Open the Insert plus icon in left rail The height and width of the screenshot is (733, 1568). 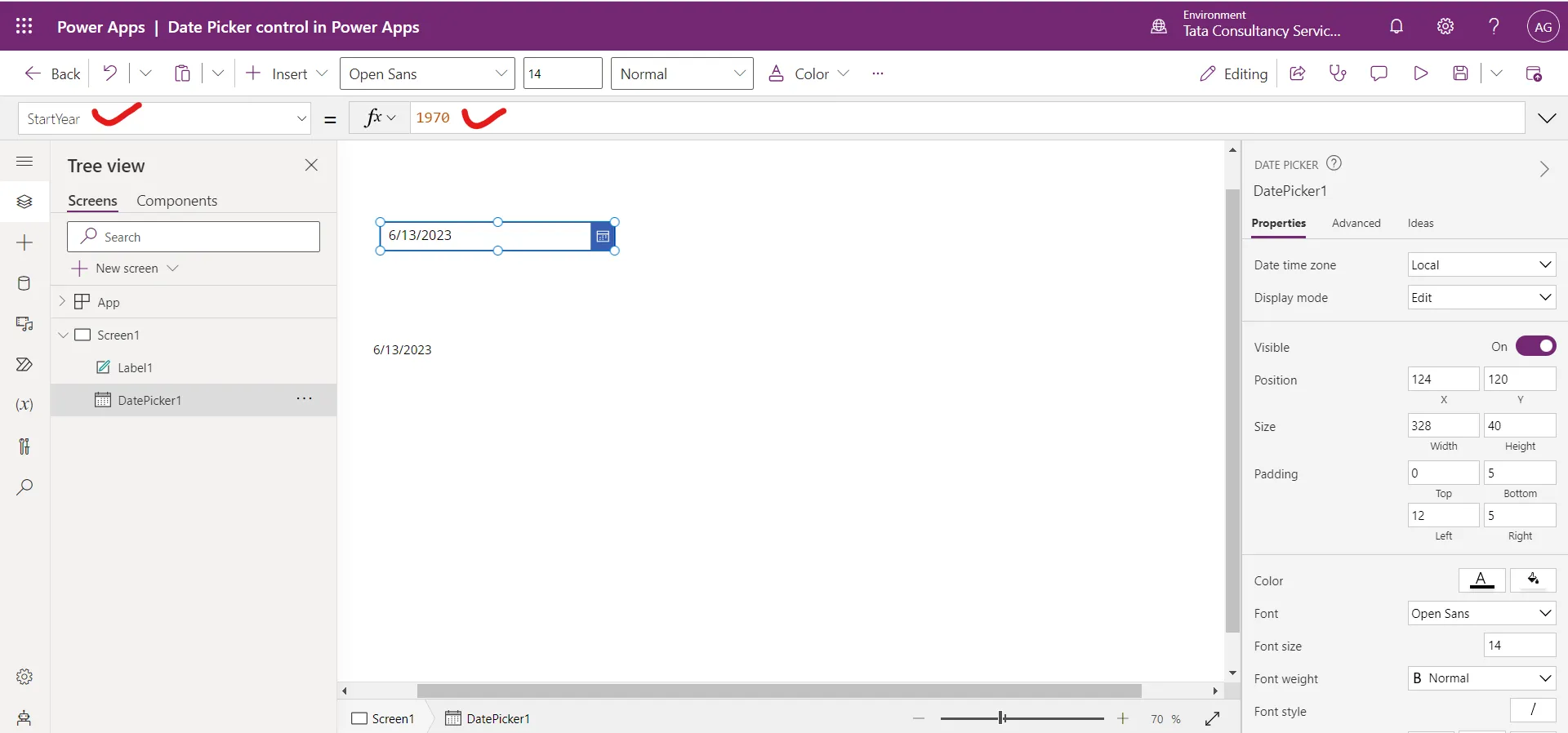coord(24,242)
